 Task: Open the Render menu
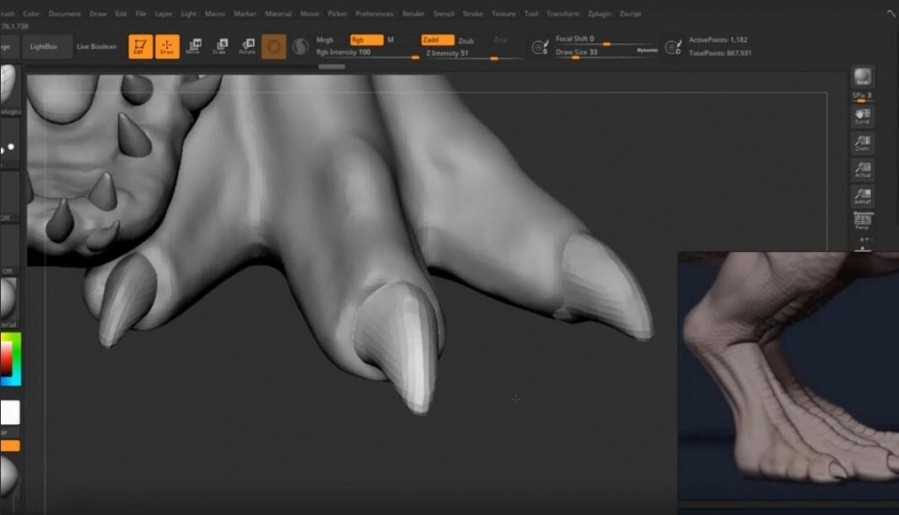click(413, 13)
